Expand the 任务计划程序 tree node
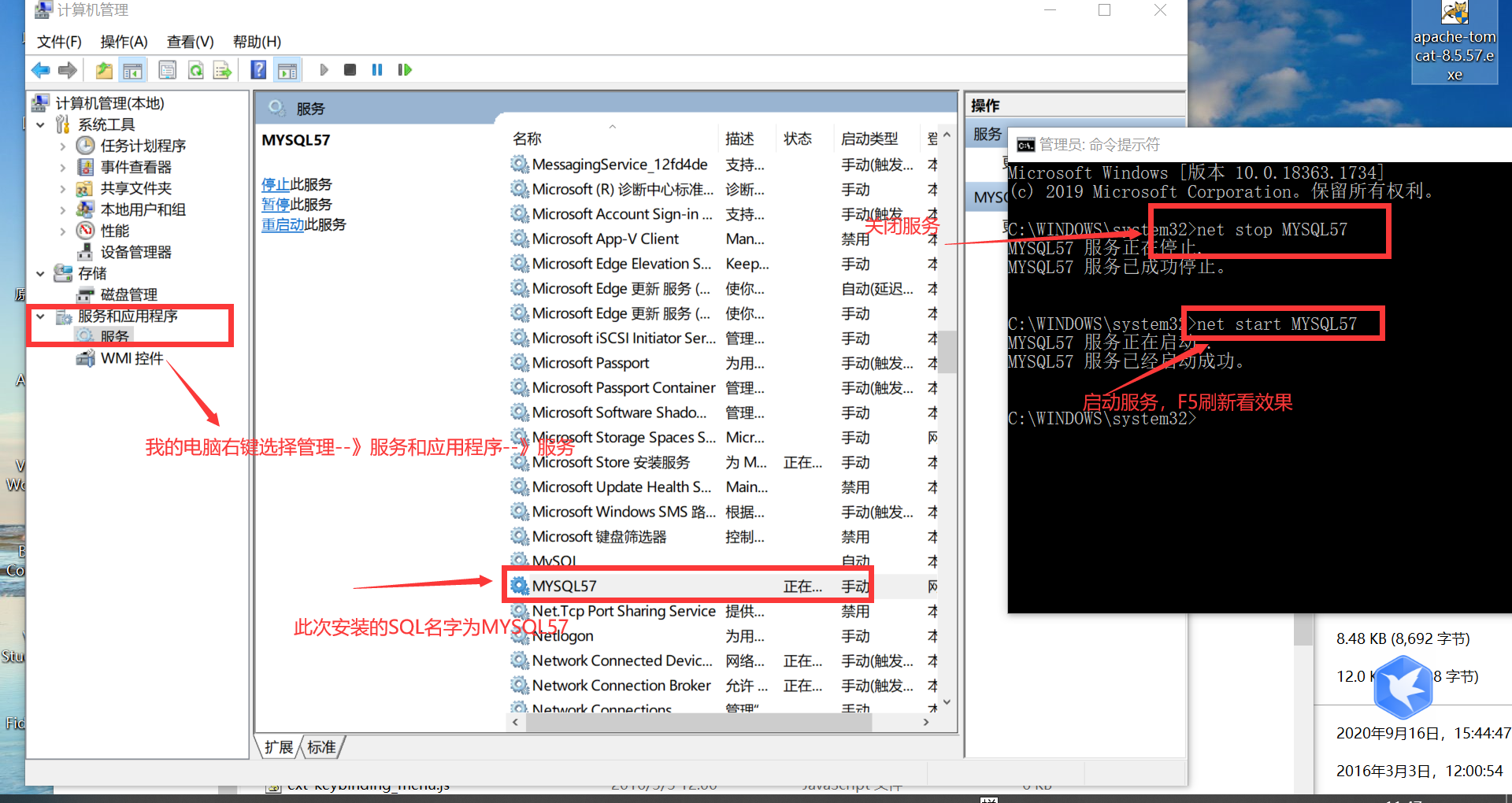 pyautogui.click(x=63, y=146)
